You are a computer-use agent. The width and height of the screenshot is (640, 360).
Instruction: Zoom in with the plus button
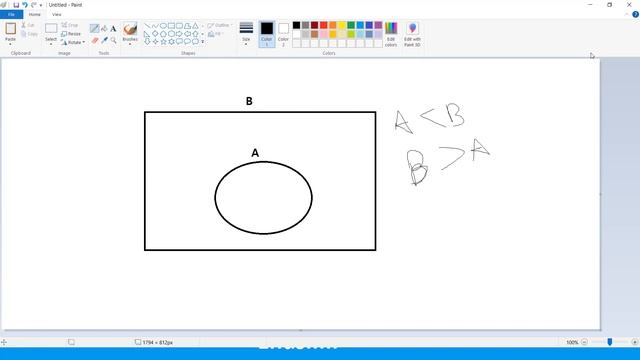coord(634,342)
